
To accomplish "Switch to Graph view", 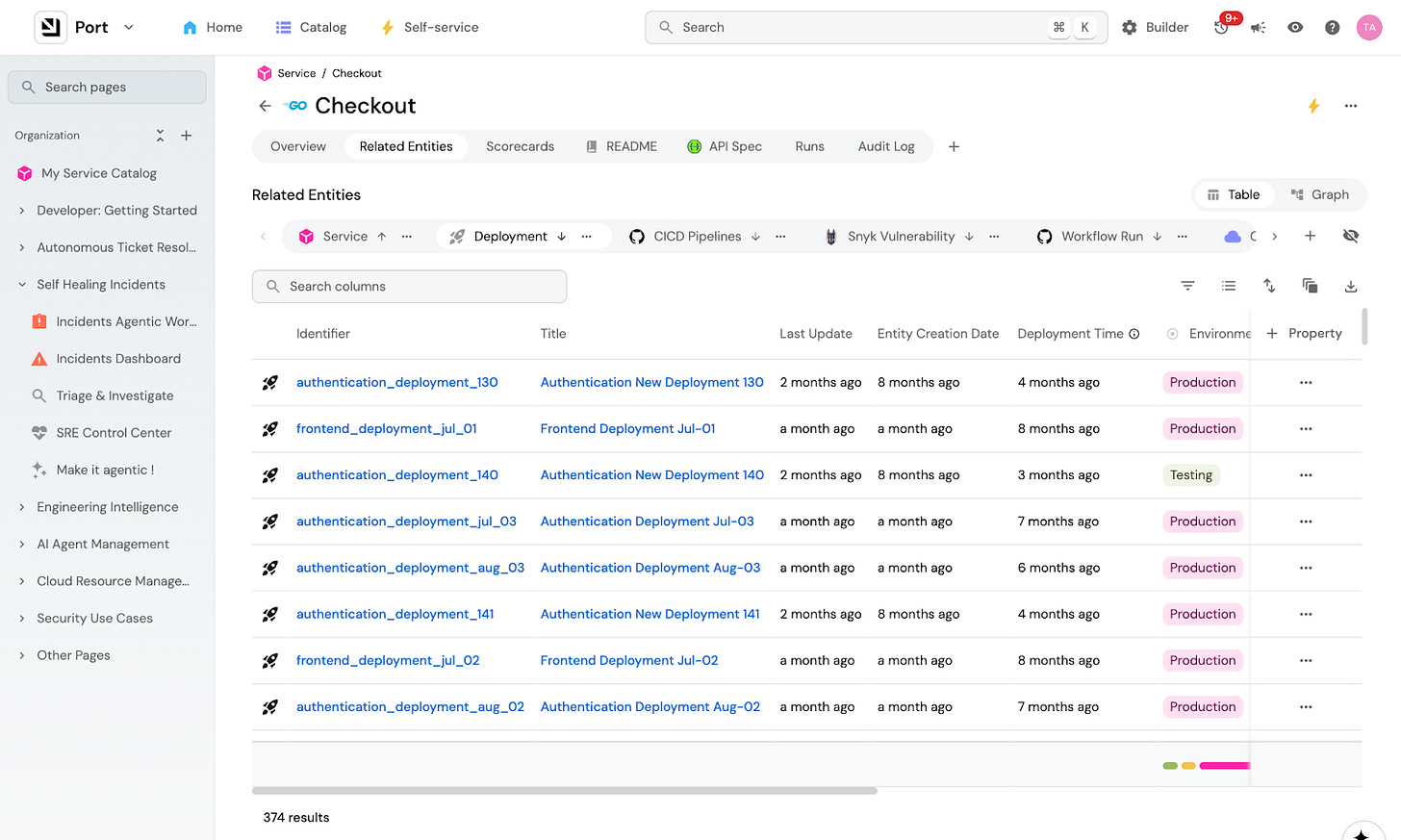I will click(x=1320, y=194).
